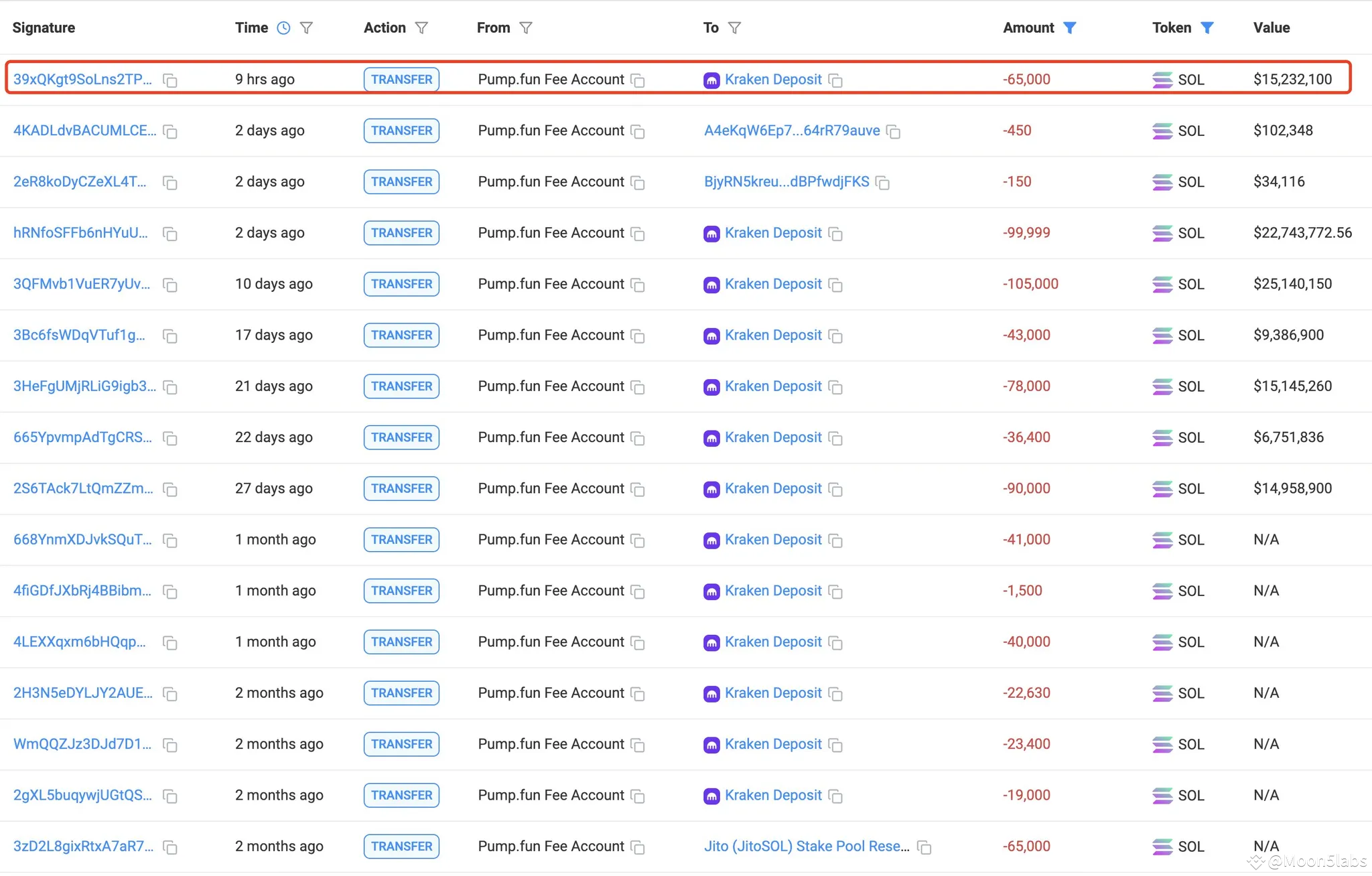Click the Signature column header
Viewport: 1372px width, 876px height.
44,28
